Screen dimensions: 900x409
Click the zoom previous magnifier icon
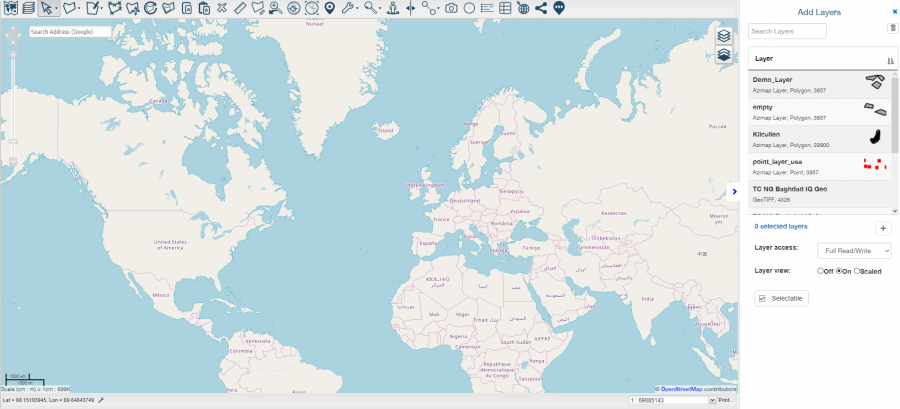click(x=276, y=8)
